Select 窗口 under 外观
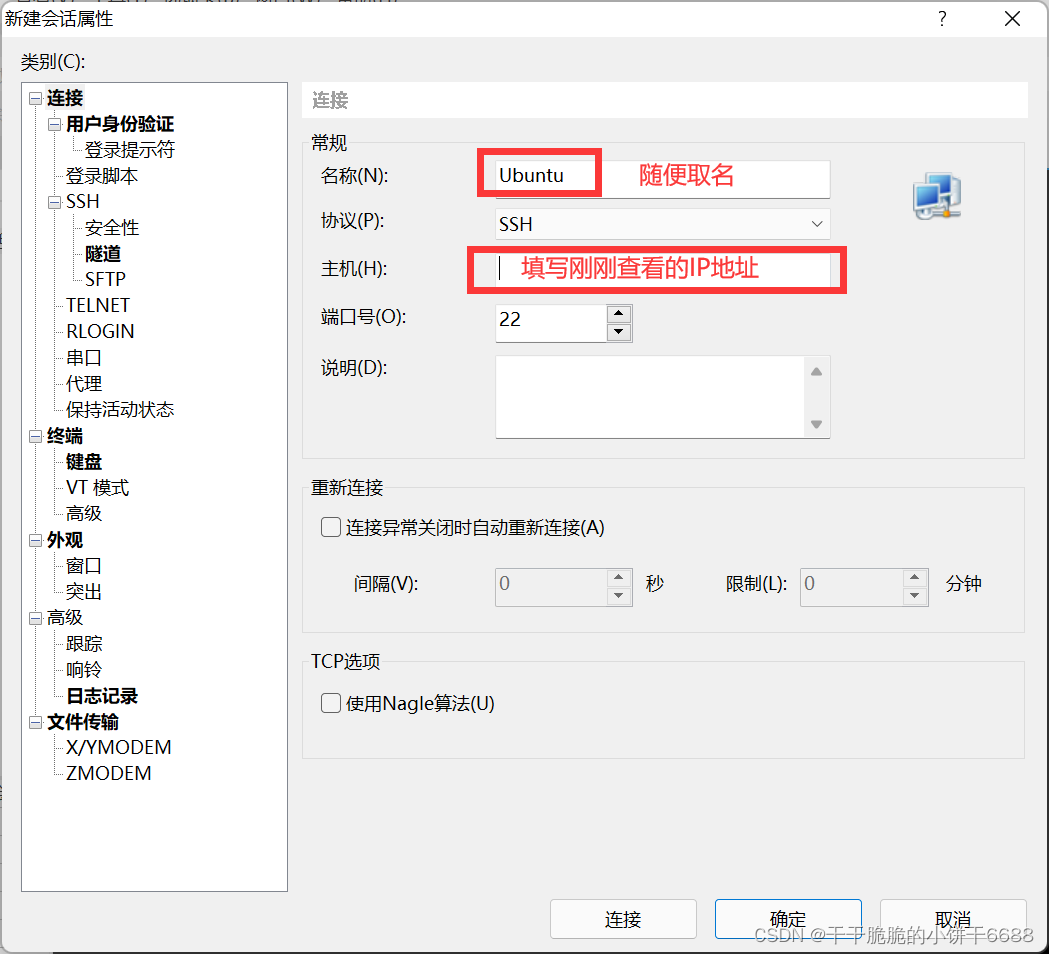Image resolution: width=1049 pixels, height=954 pixels. click(84, 567)
